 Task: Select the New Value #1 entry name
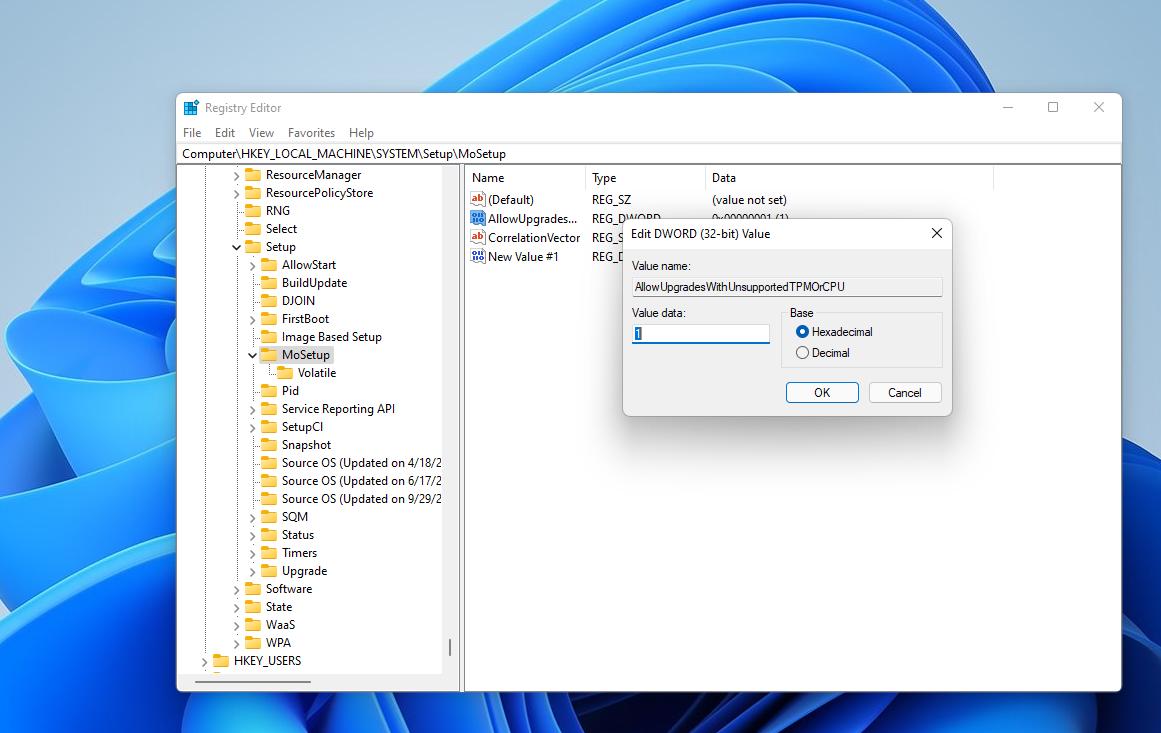pyautogui.click(x=523, y=256)
